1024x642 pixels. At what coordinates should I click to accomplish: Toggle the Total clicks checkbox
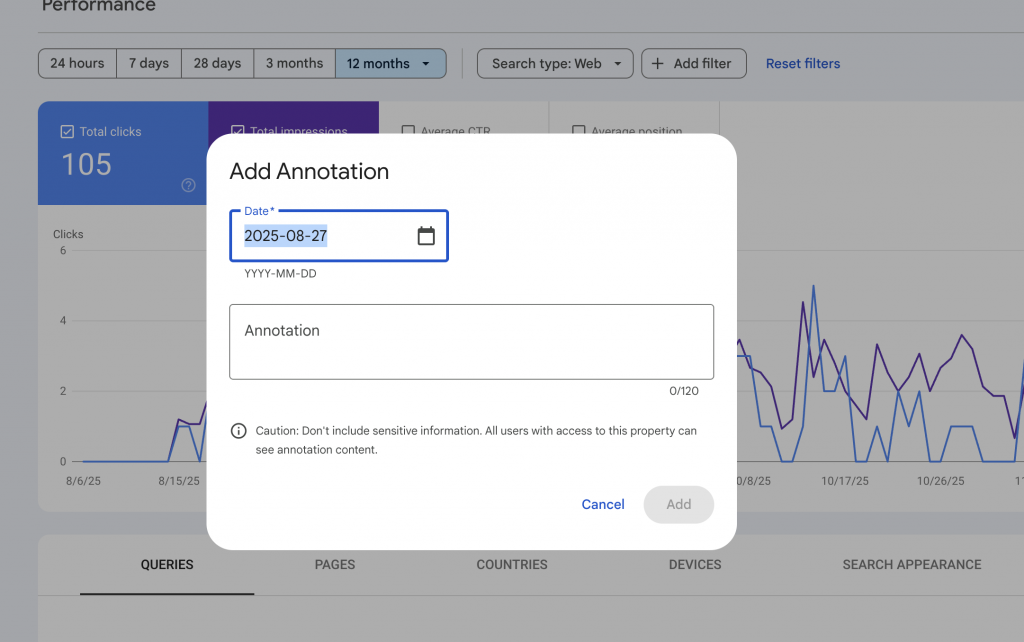click(67, 131)
